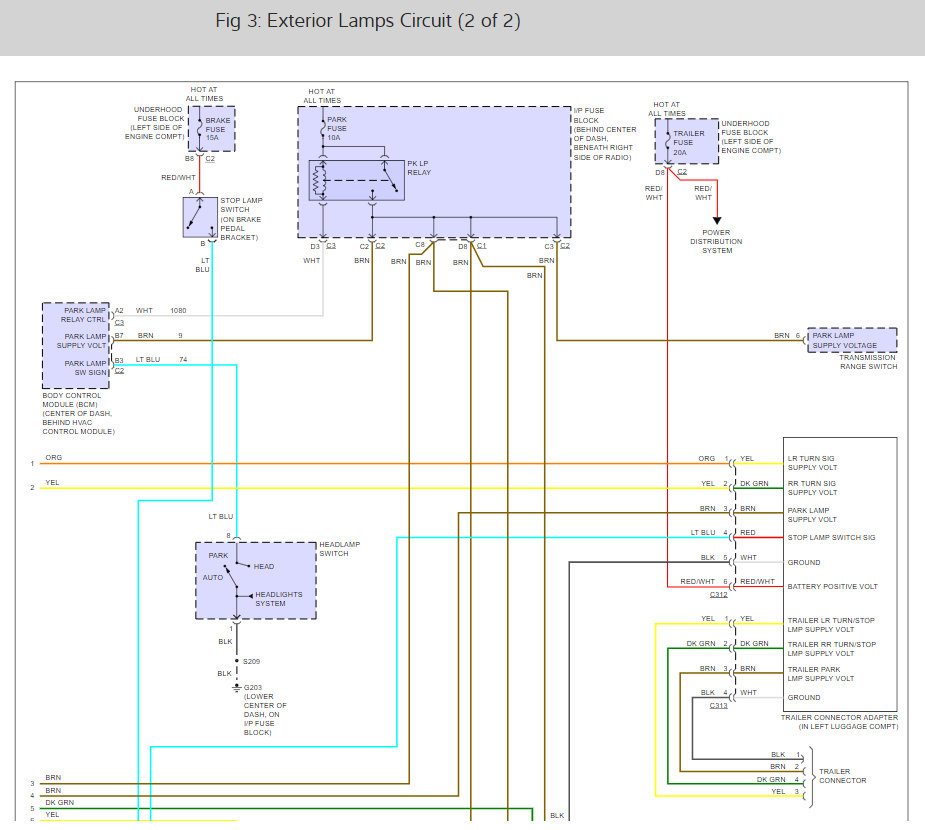Click the BRN 9 wire label

click(160, 336)
